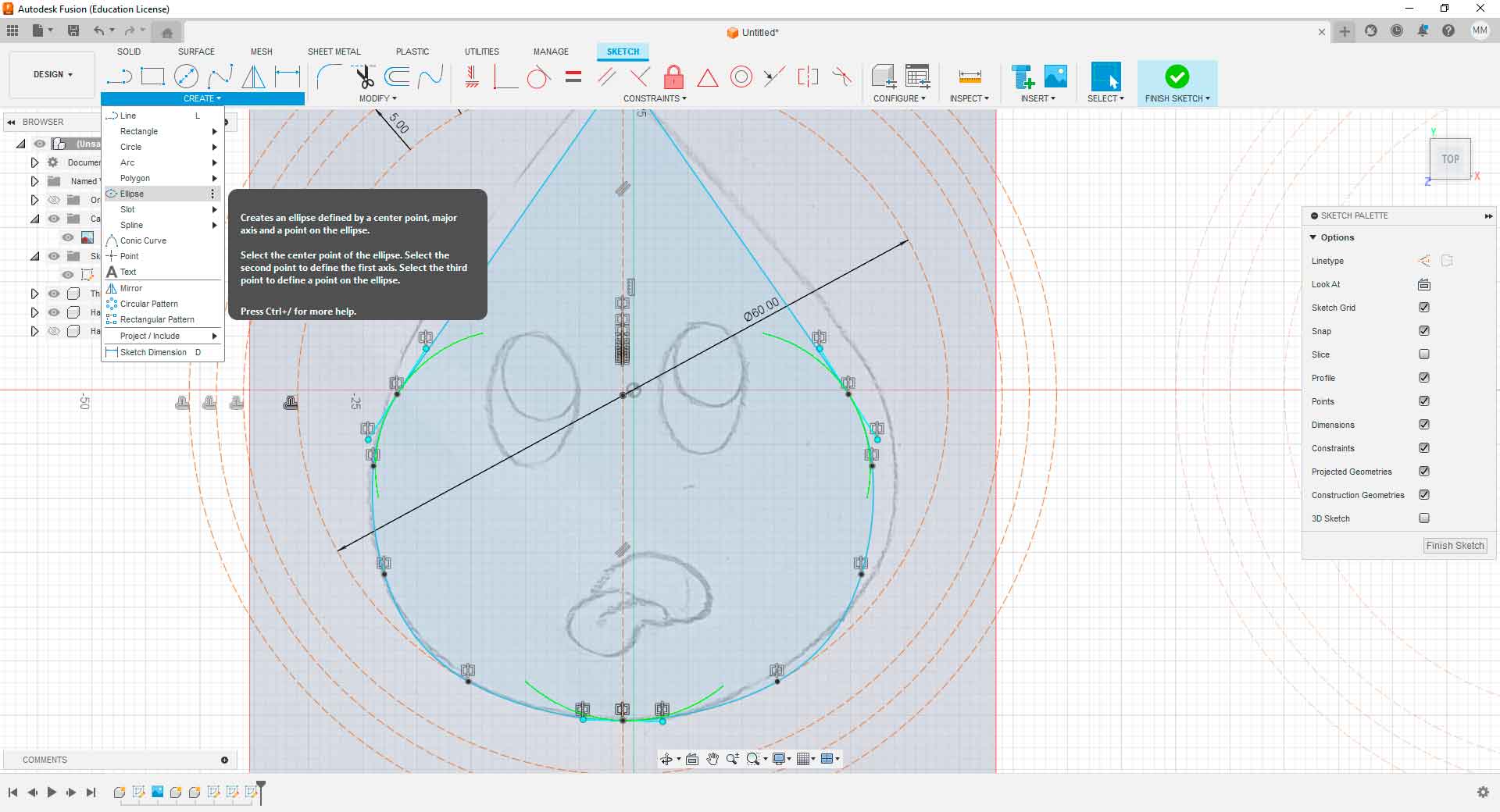Play the design timeline
This screenshot has width=1500, height=812.
[x=52, y=792]
